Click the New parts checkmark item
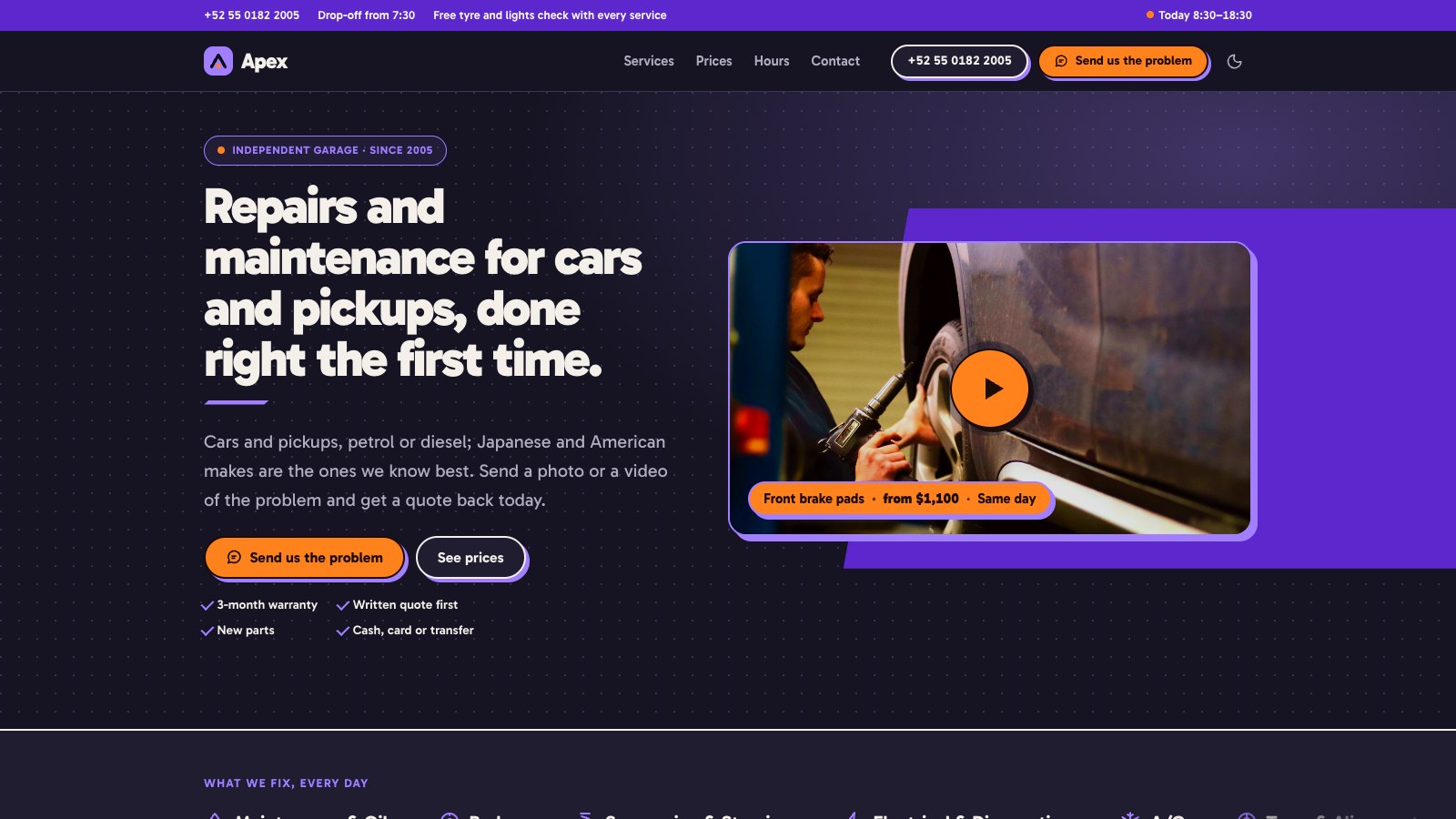Screen dimensions: 1456x819 click(x=238, y=631)
